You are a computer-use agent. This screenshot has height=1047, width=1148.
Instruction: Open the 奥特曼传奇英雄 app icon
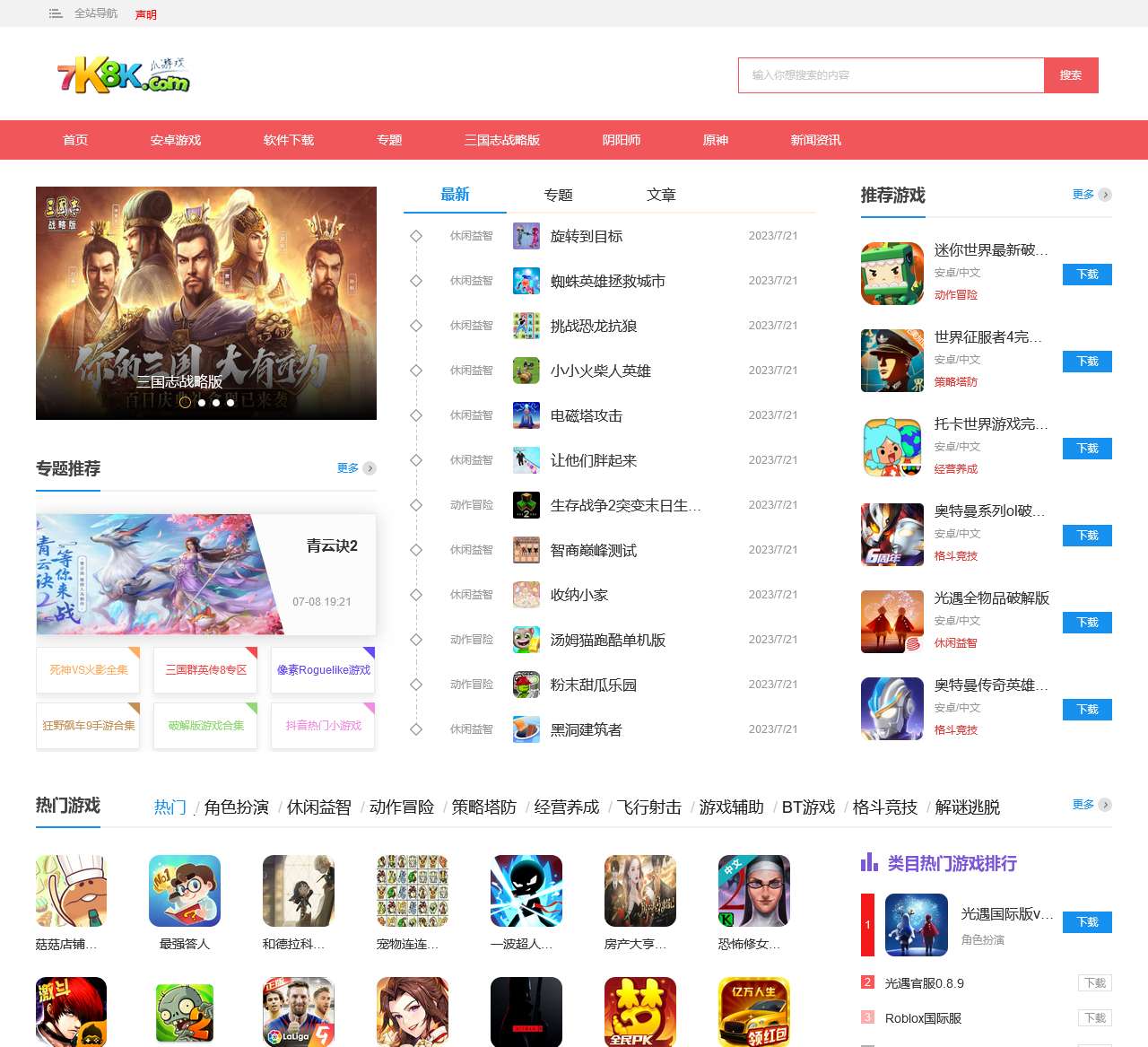click(x=892, y=709)
